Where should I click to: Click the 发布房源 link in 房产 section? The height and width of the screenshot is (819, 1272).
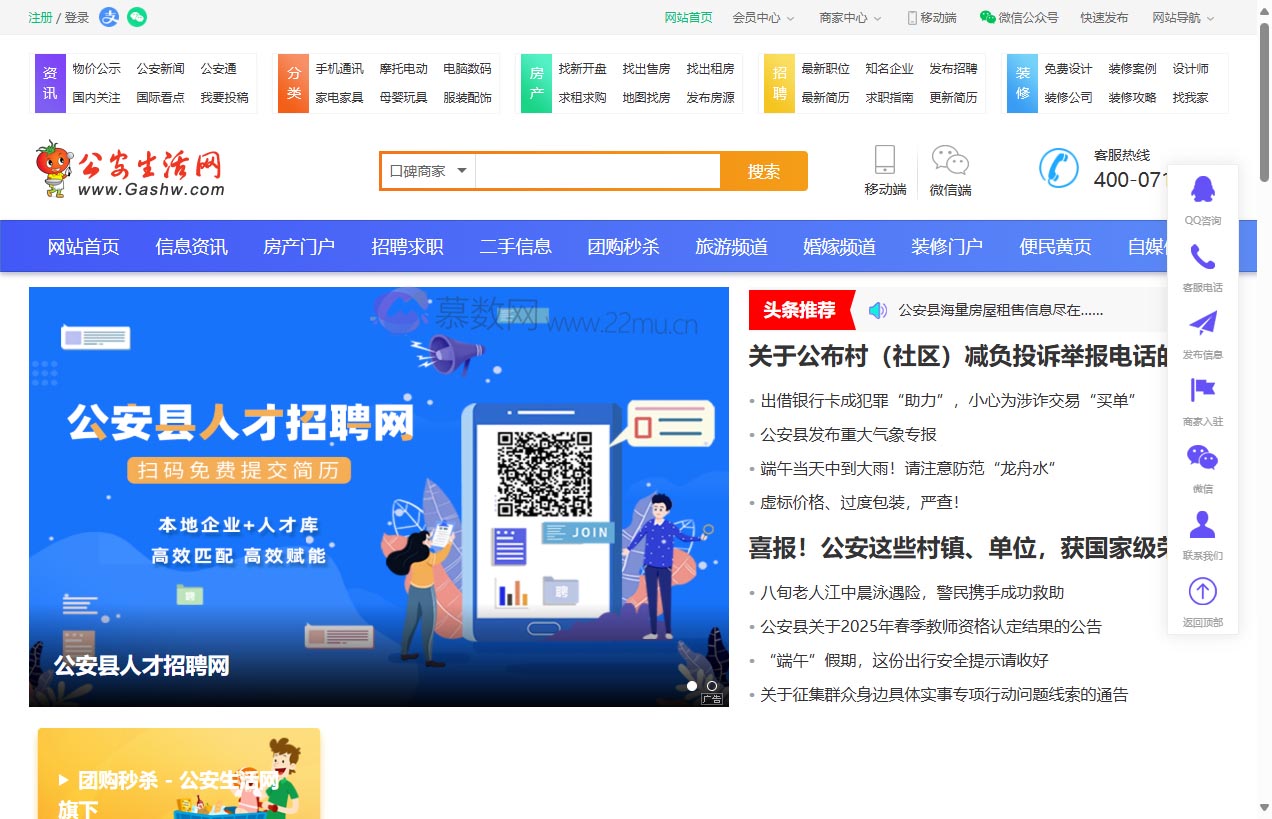pyautogui.click(x=711, y=96)
